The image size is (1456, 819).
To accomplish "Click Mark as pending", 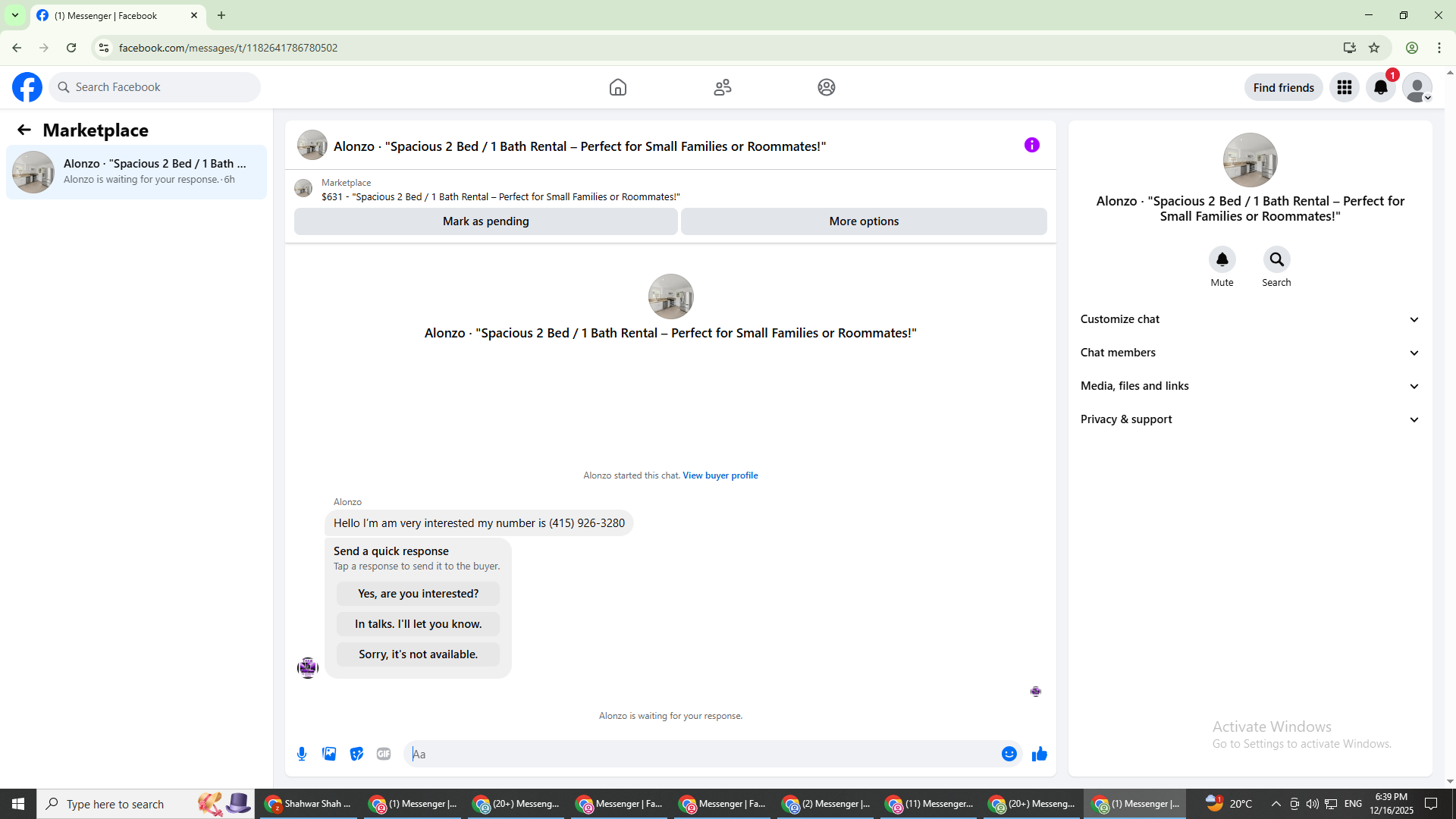I will tap(486, 221).
